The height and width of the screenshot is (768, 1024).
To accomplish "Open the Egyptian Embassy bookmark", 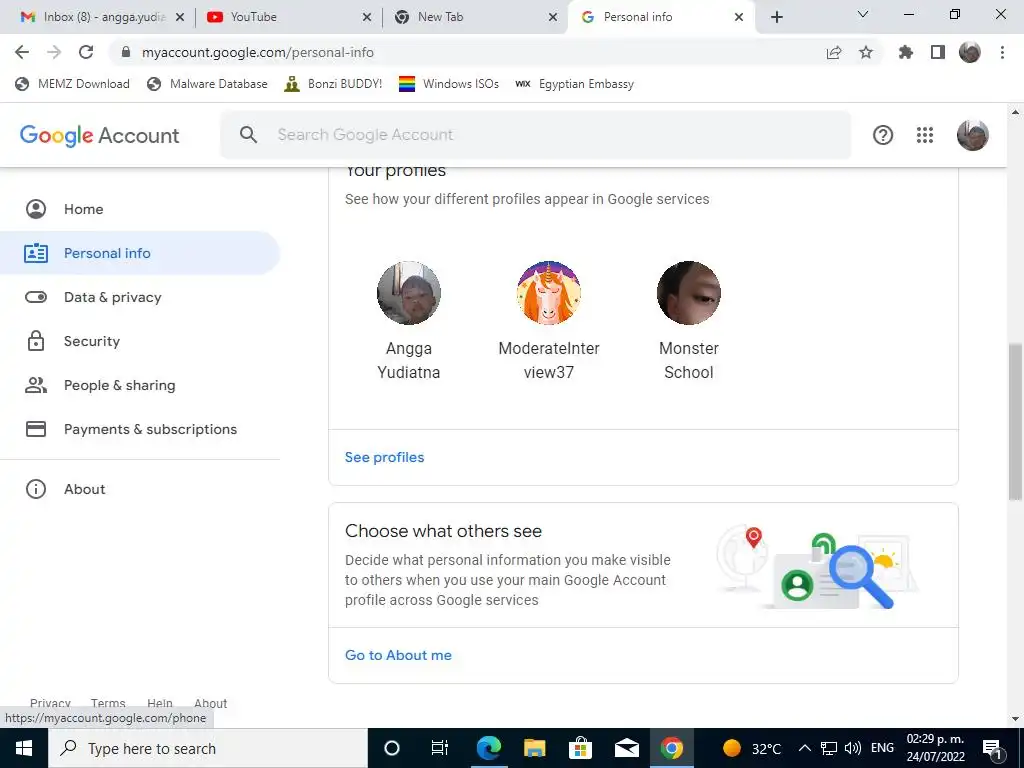I will [x=575, y=84].
